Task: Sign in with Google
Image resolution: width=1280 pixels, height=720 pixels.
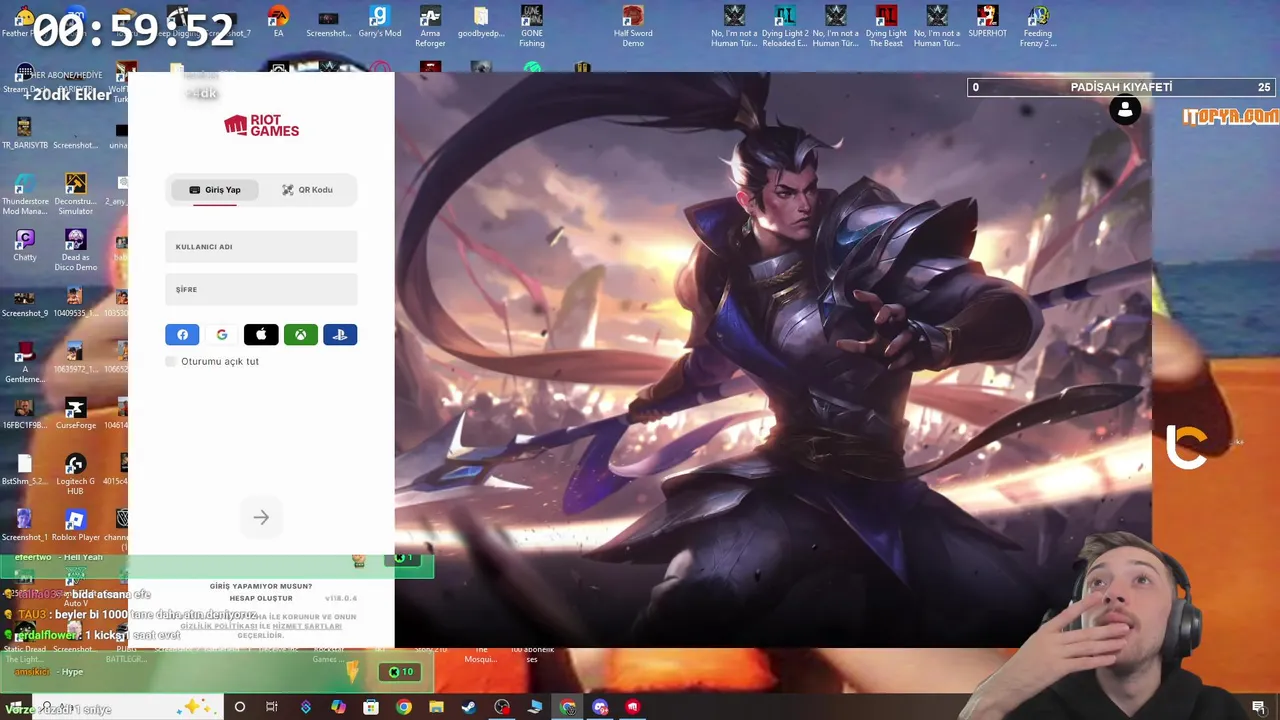Action: click(x=222, y=335)
